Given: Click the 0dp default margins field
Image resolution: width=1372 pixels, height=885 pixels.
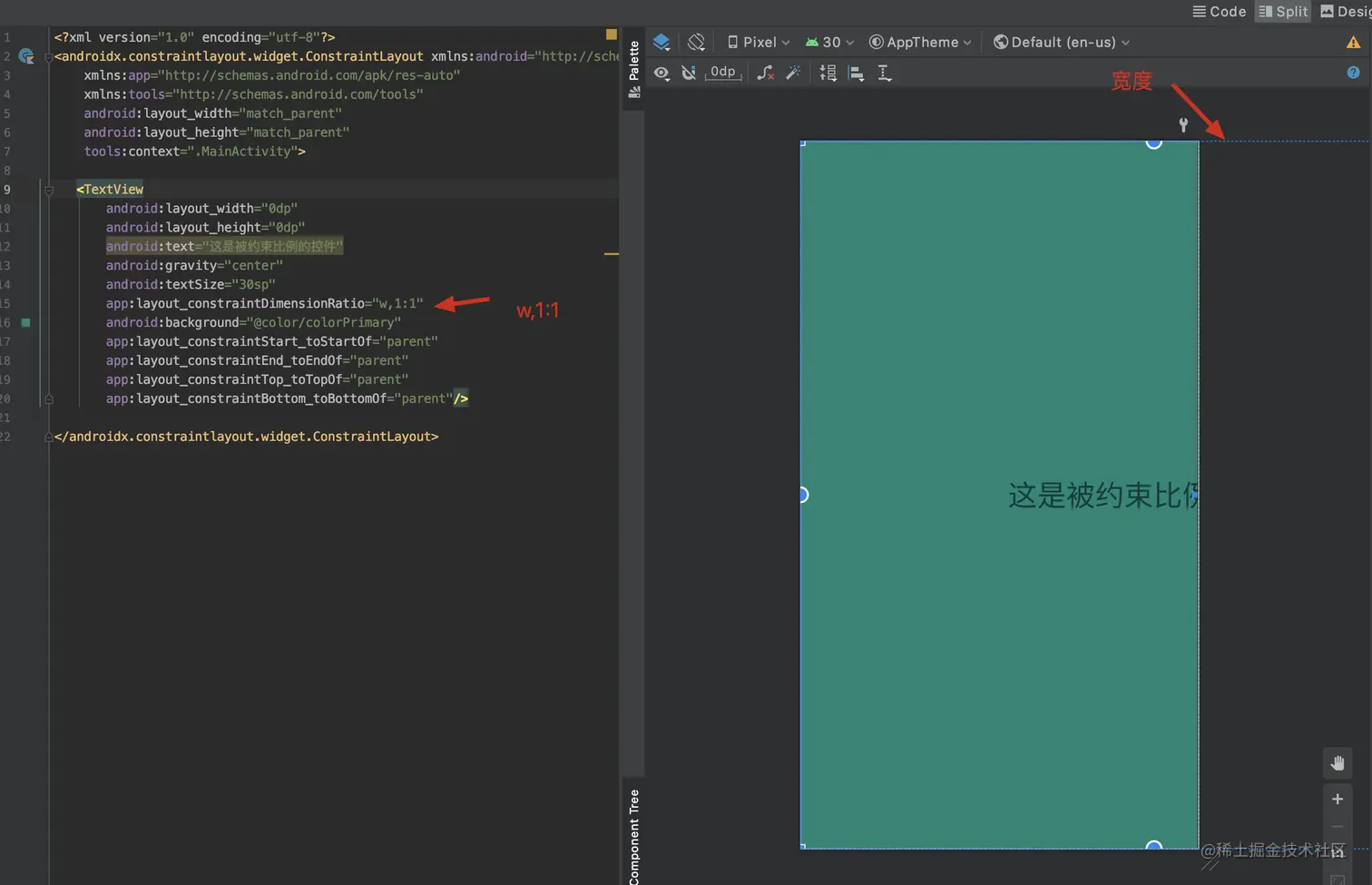Looking at the screenshot, I should [723, 73].
